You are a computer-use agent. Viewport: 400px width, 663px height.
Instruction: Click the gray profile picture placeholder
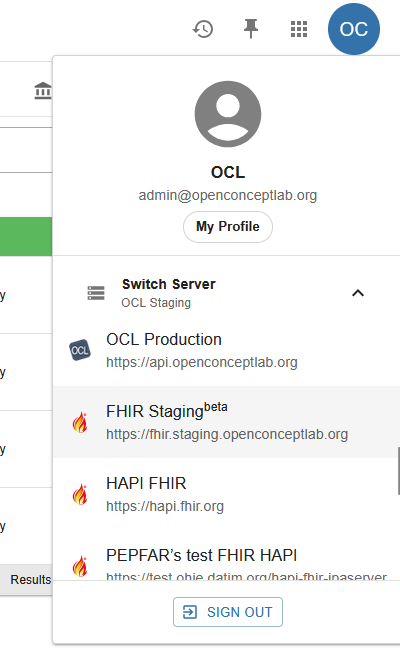click(228, 114)
